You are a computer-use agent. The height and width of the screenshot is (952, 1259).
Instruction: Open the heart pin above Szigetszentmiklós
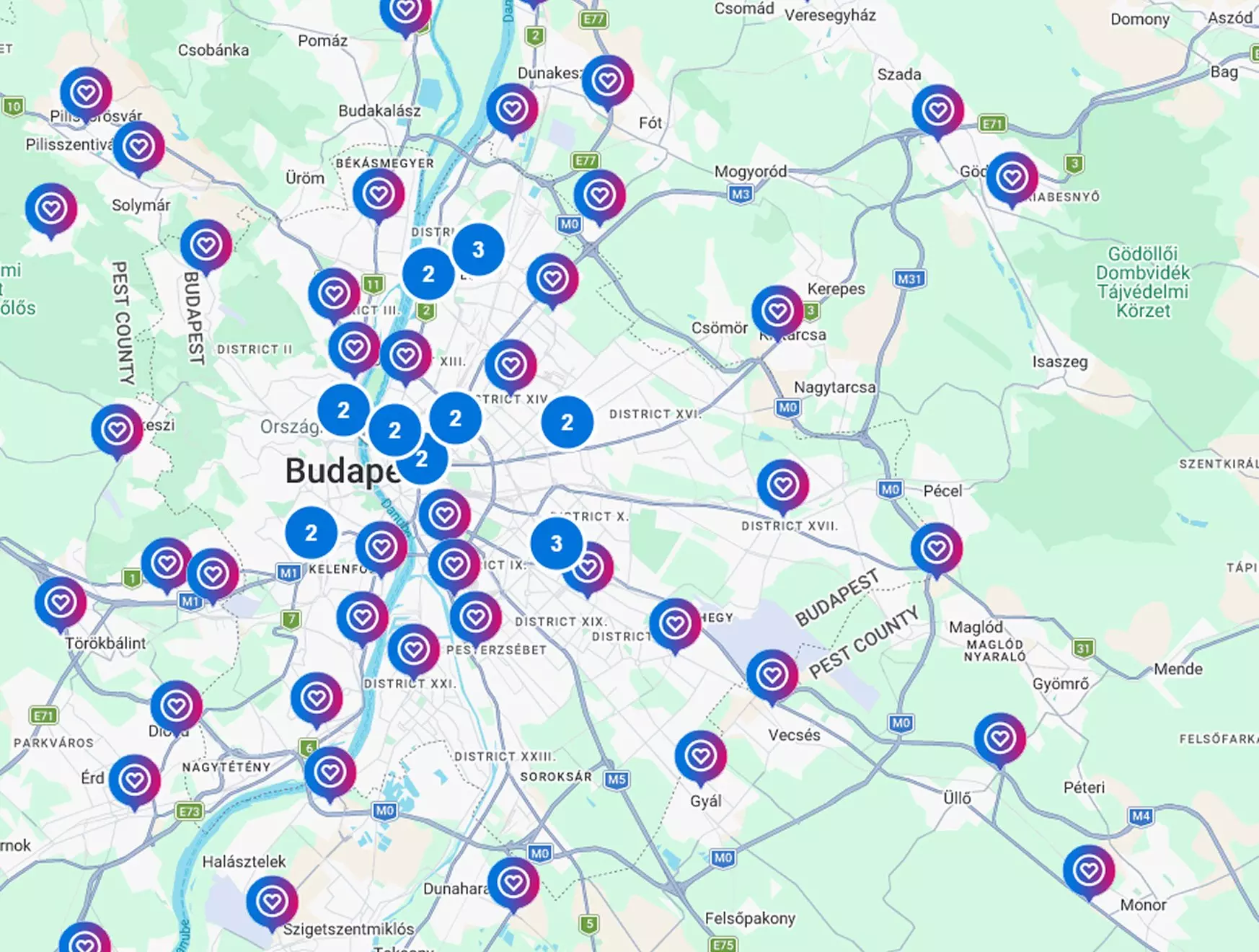click(x=272, y=903)
